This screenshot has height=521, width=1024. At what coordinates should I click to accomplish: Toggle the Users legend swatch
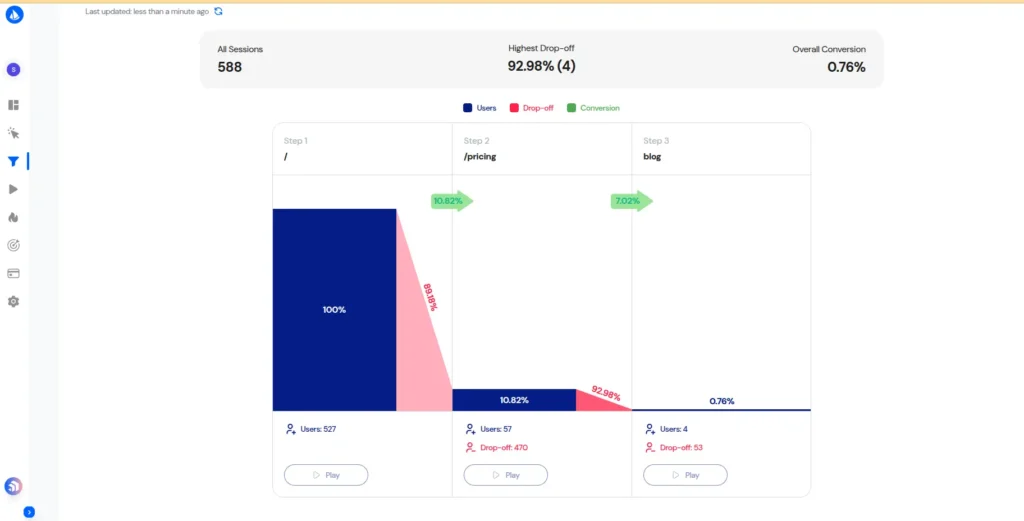click(x=468, y=108)
